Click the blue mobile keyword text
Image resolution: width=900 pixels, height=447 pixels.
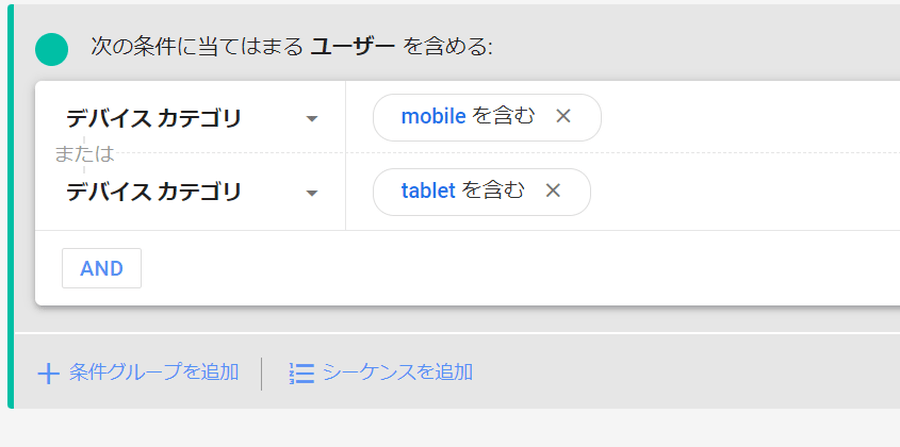coord(433,116)
